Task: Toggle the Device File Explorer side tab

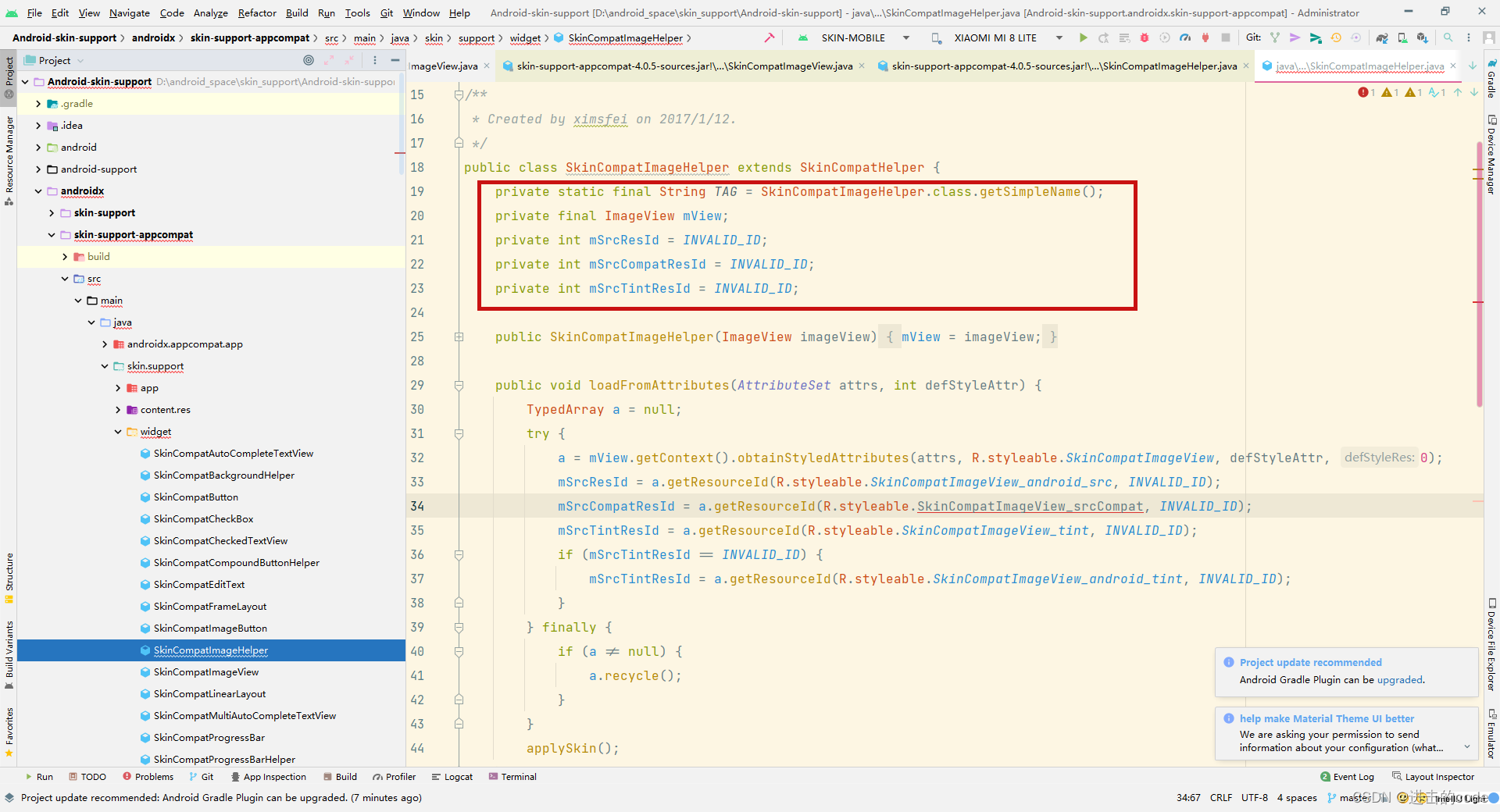Action: click(1491, 644)
